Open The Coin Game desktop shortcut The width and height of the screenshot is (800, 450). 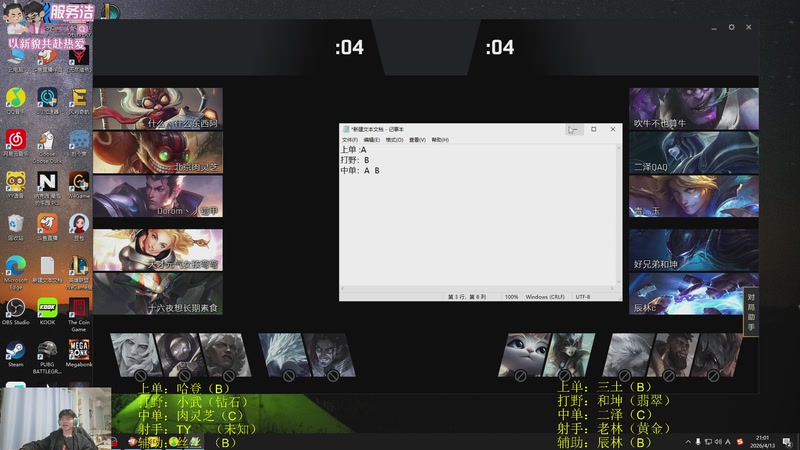click(x=79, y=315)
